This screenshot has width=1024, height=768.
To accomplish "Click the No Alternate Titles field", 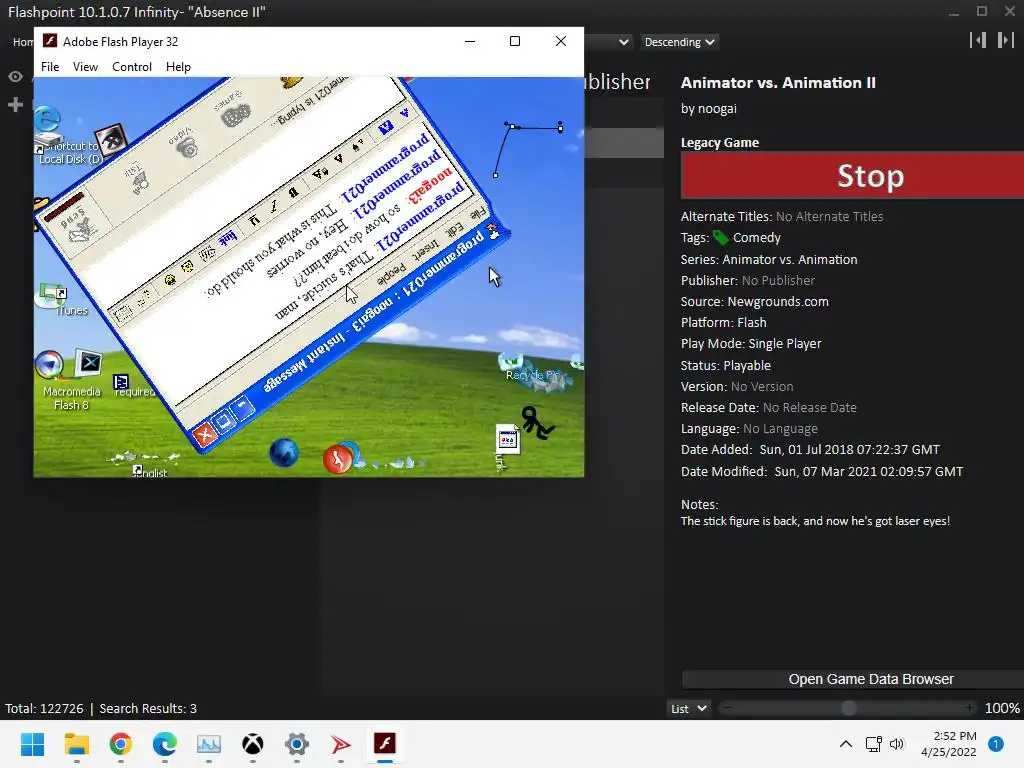I will 829,216.
